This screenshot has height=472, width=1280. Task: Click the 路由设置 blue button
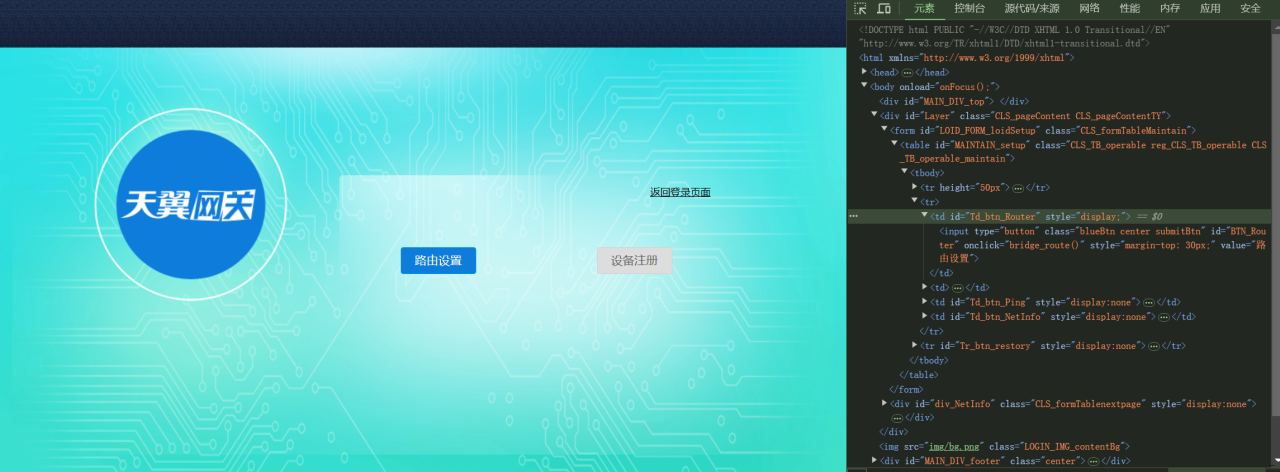point(438,260)
